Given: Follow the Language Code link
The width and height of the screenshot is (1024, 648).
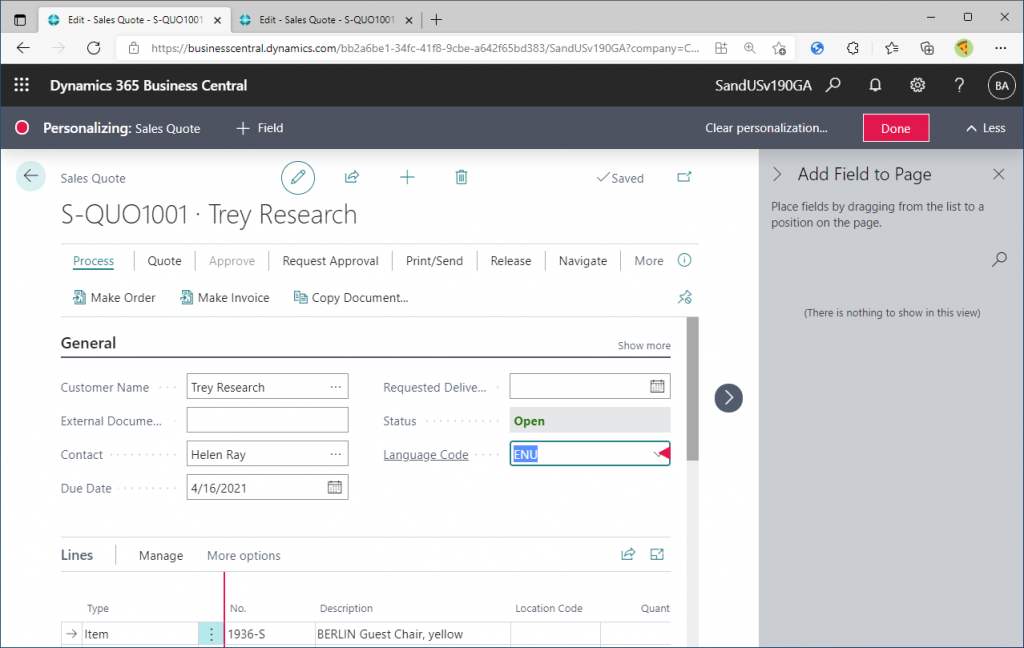Looking at the screenshot, I should click(x=426, y=455).
